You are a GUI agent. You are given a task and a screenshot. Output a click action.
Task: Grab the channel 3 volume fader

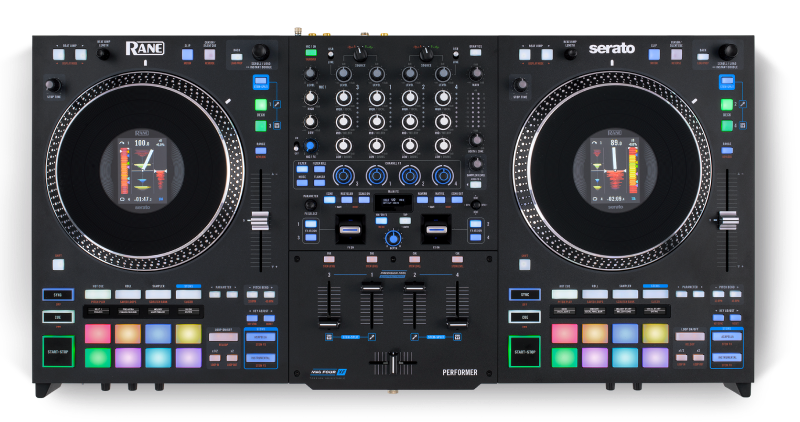(x=329, y=322)
